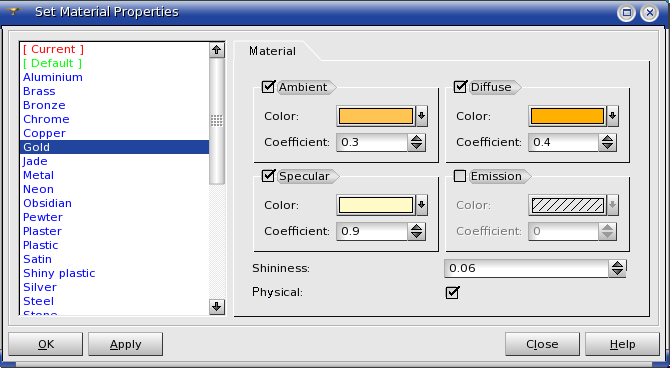Uncheck the Ambient checkbox
Screen dimensions: 671x369
click(x=268, y=87)
